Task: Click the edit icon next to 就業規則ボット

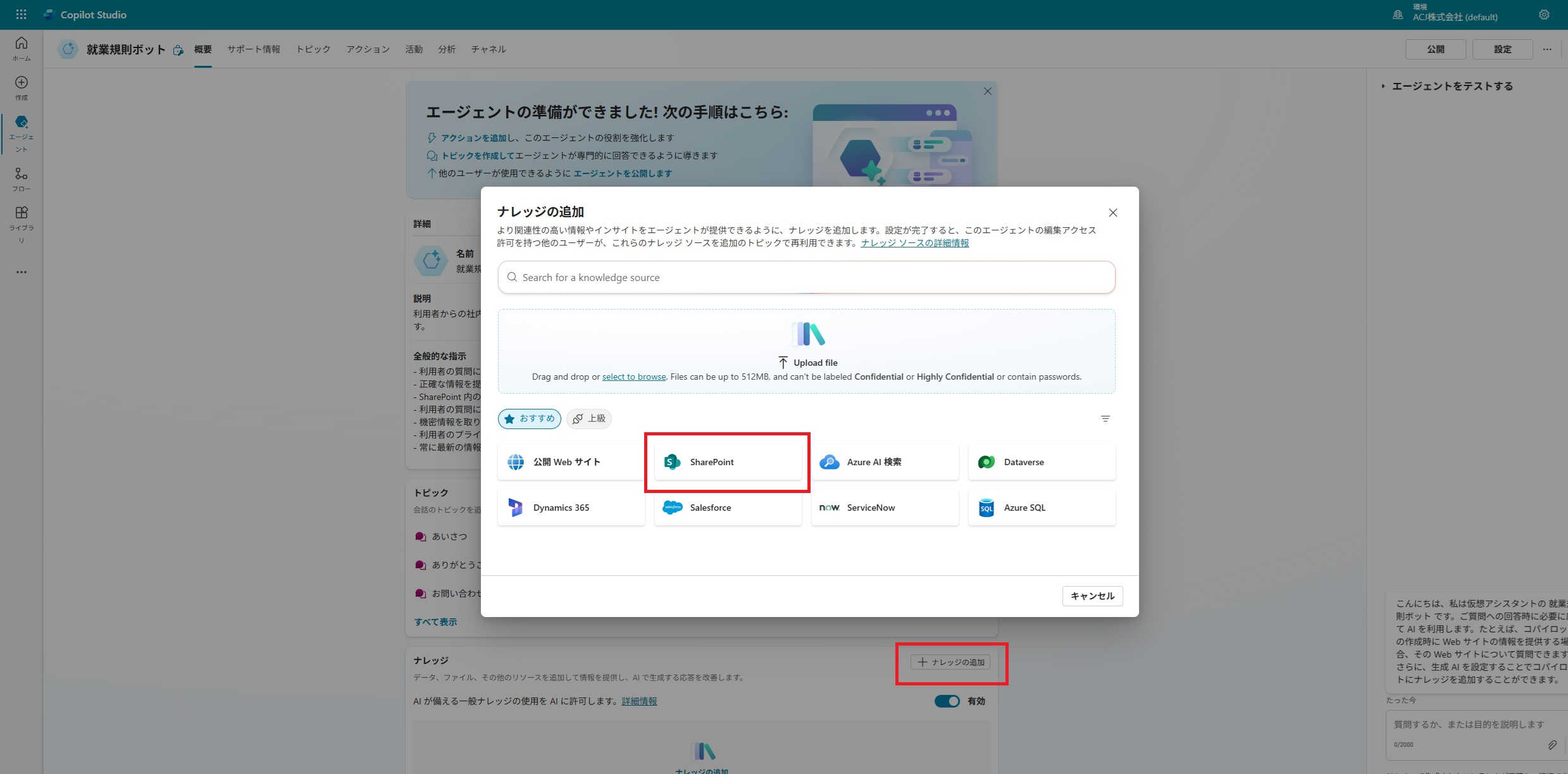Action: 178,50
